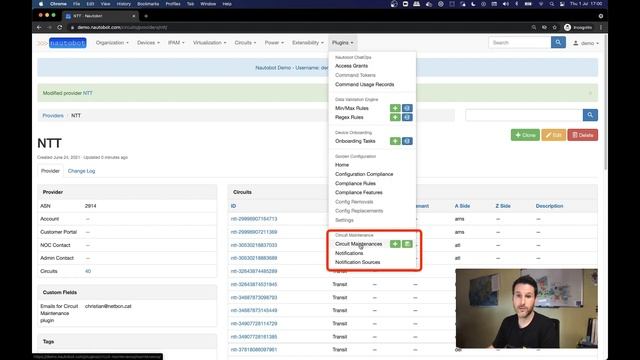Bookmark the page with the star icon
This screenshot has height=360, width=640.
pos(554,27)
